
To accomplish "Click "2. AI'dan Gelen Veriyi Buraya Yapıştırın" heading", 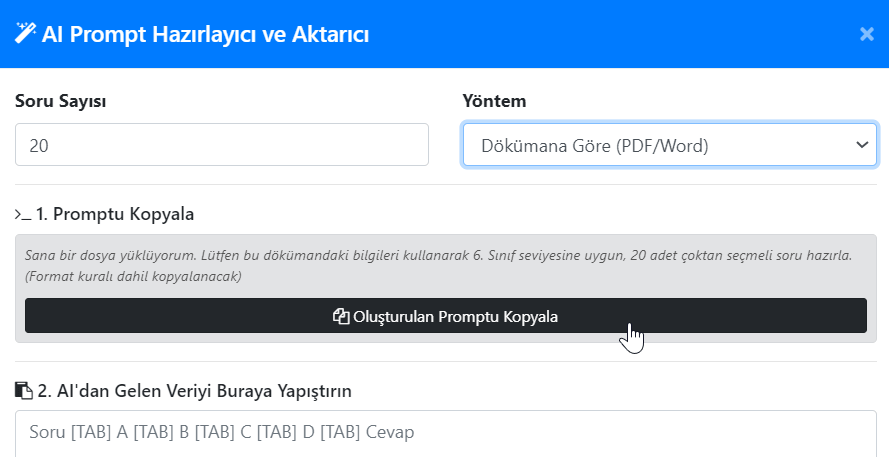I will click(x=194, y=390).
